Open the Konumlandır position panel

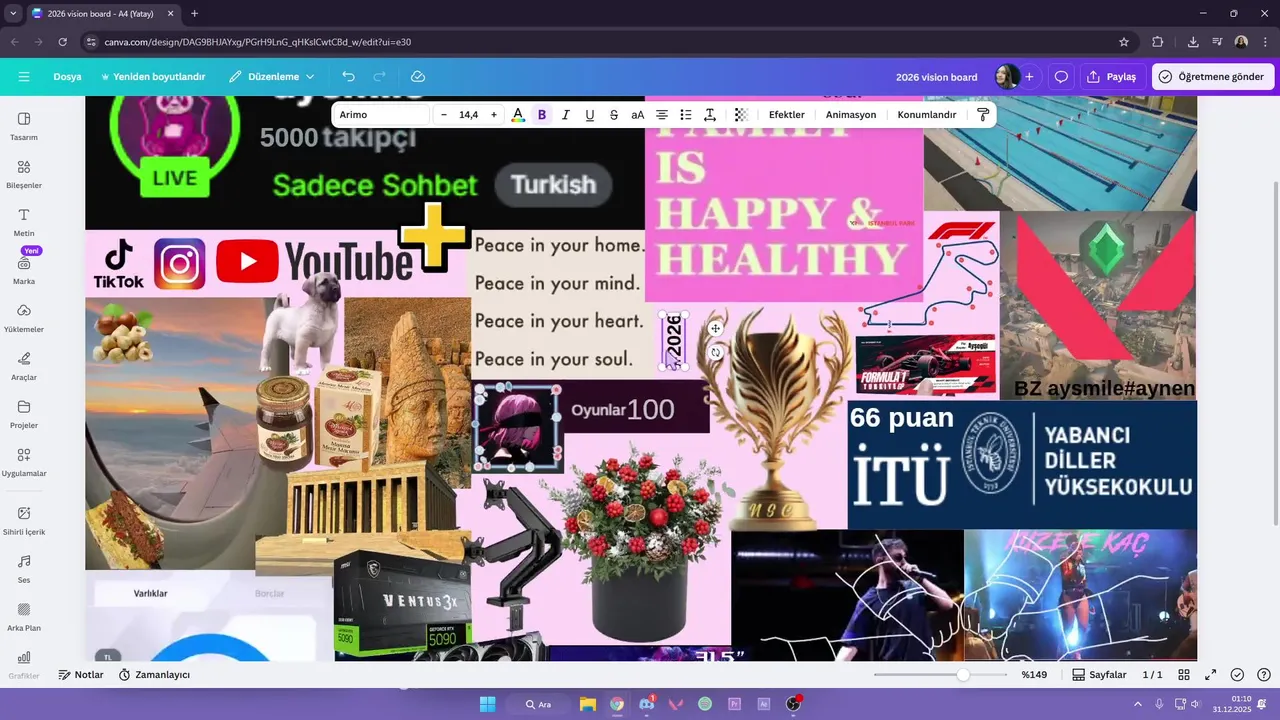tap(927, 115)
